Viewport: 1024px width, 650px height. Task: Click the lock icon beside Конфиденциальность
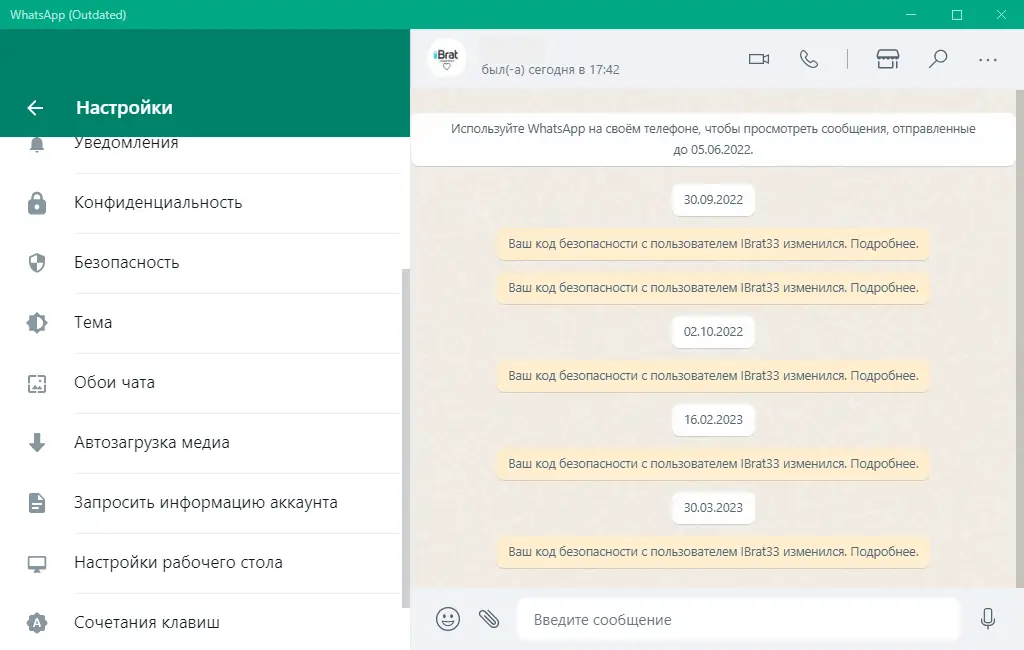click(x=37, y=203)
